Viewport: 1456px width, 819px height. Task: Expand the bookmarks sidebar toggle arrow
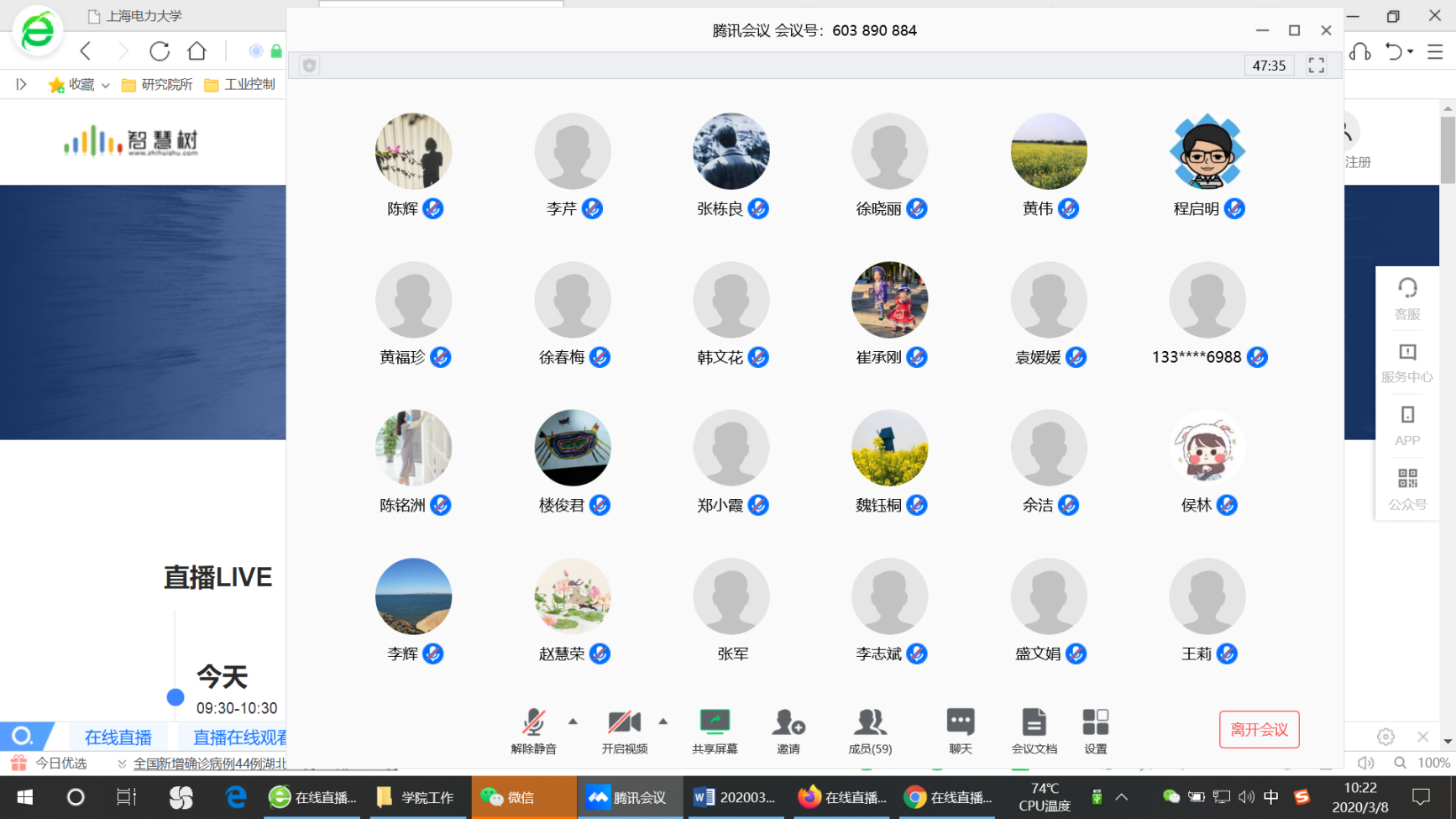click(21, 84)
